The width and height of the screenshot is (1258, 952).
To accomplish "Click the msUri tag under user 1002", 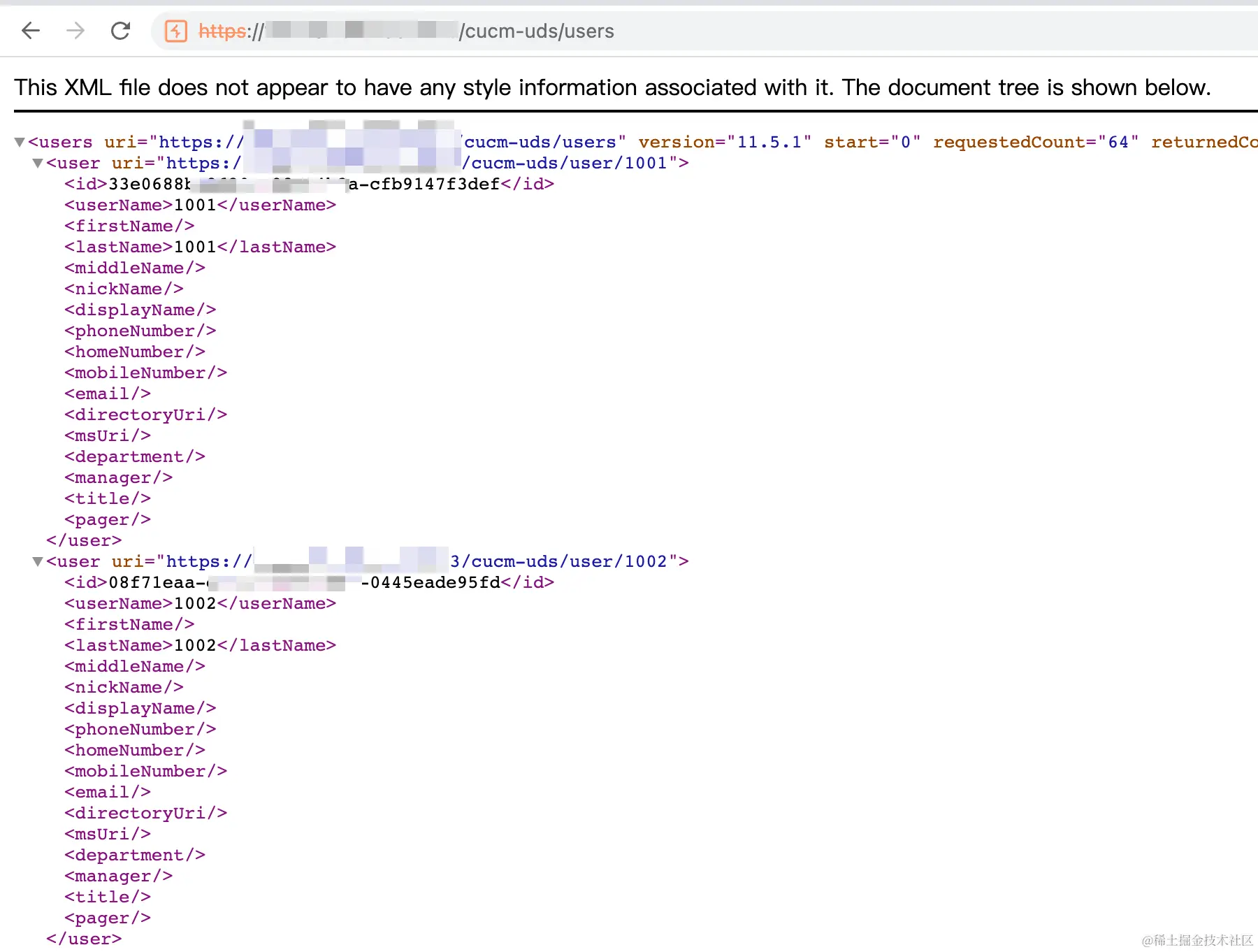I will pos(108,835).
